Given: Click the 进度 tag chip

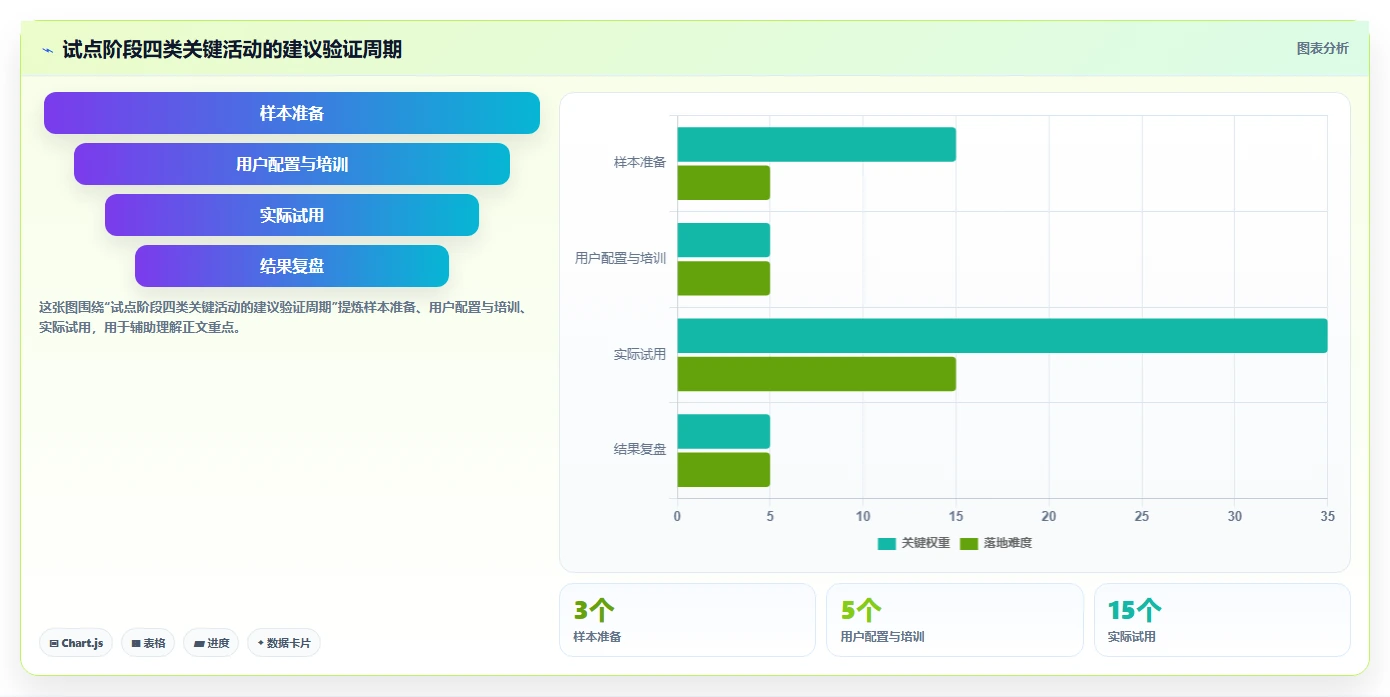Looking at the screenshot, I should pos(211,643).
